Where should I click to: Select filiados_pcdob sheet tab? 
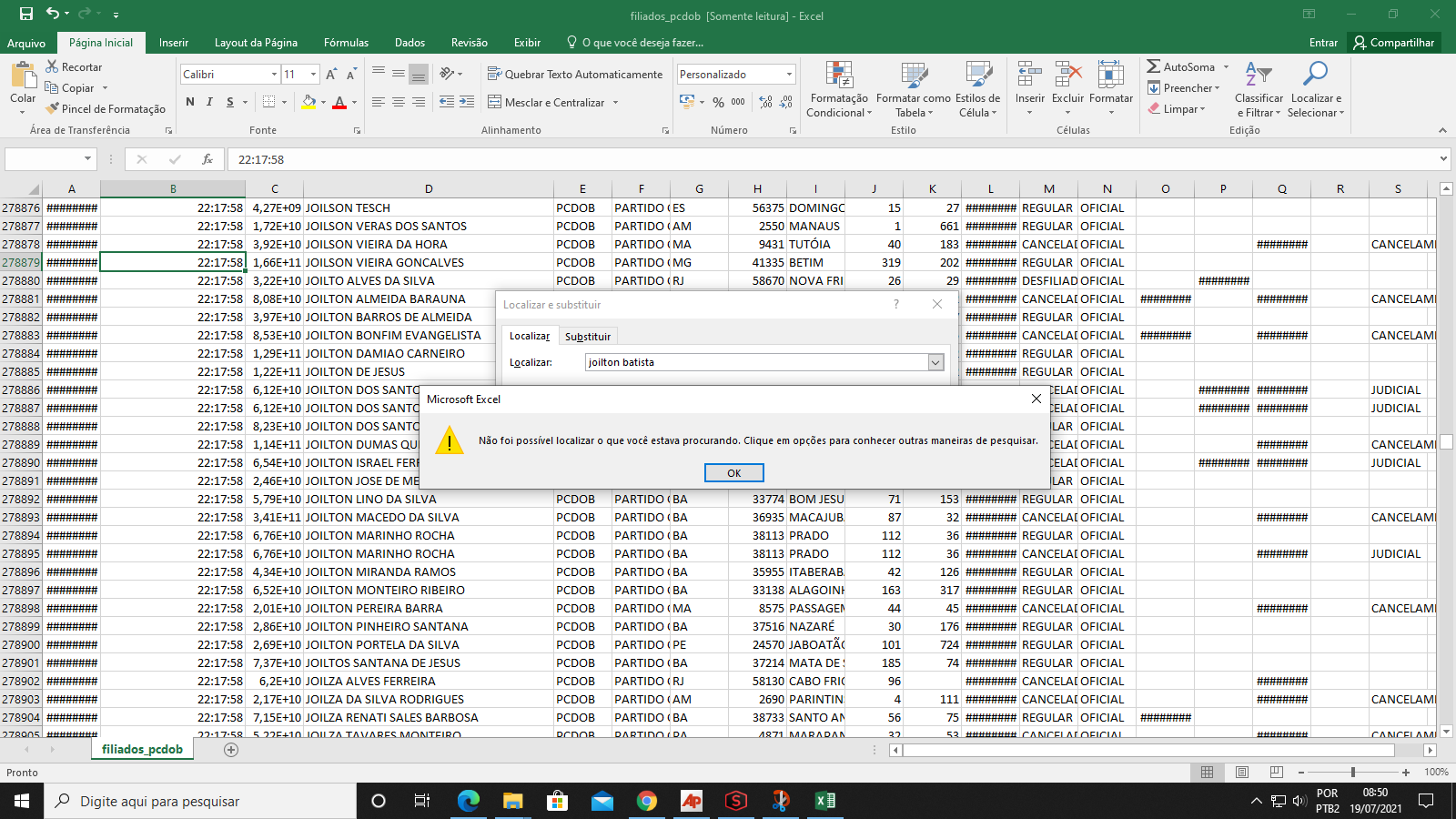tap(143, 749)
